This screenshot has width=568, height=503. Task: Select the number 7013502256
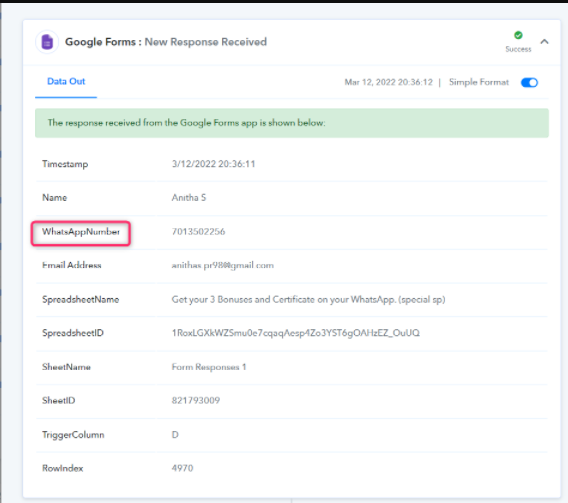[x=198, y=232]
